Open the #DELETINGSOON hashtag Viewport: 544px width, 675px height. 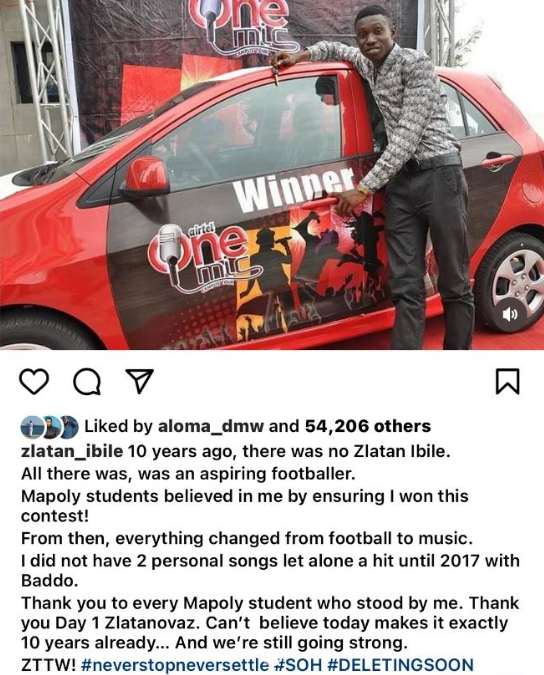pos(400,665)
